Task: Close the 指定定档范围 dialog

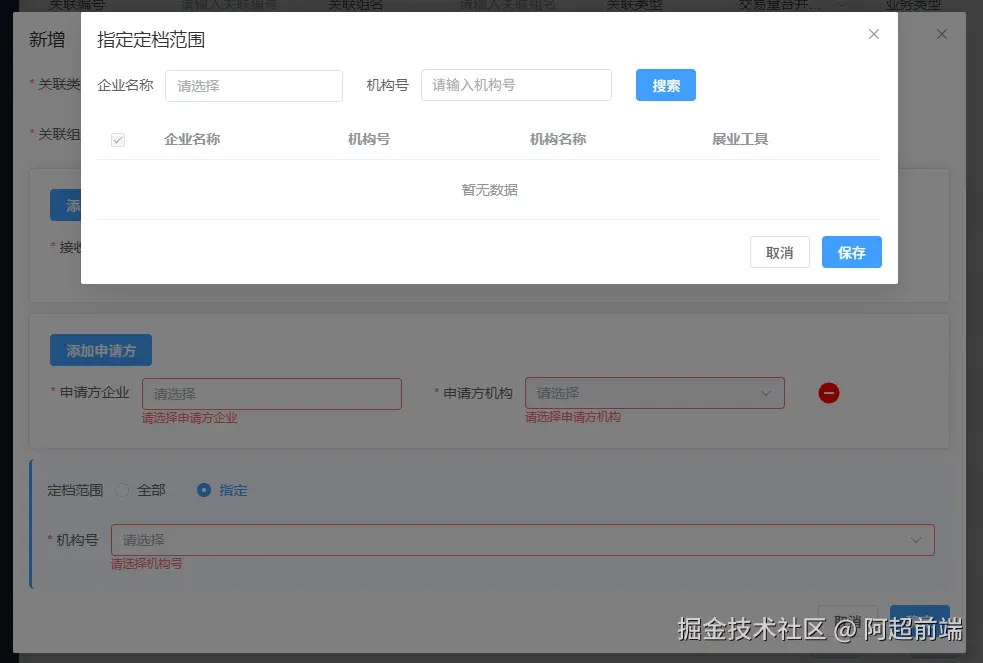Action: [873, 34]
